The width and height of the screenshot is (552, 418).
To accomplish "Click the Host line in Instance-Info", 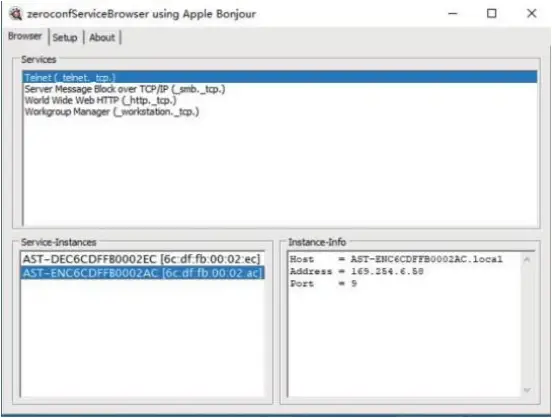I will coord(396,260).
